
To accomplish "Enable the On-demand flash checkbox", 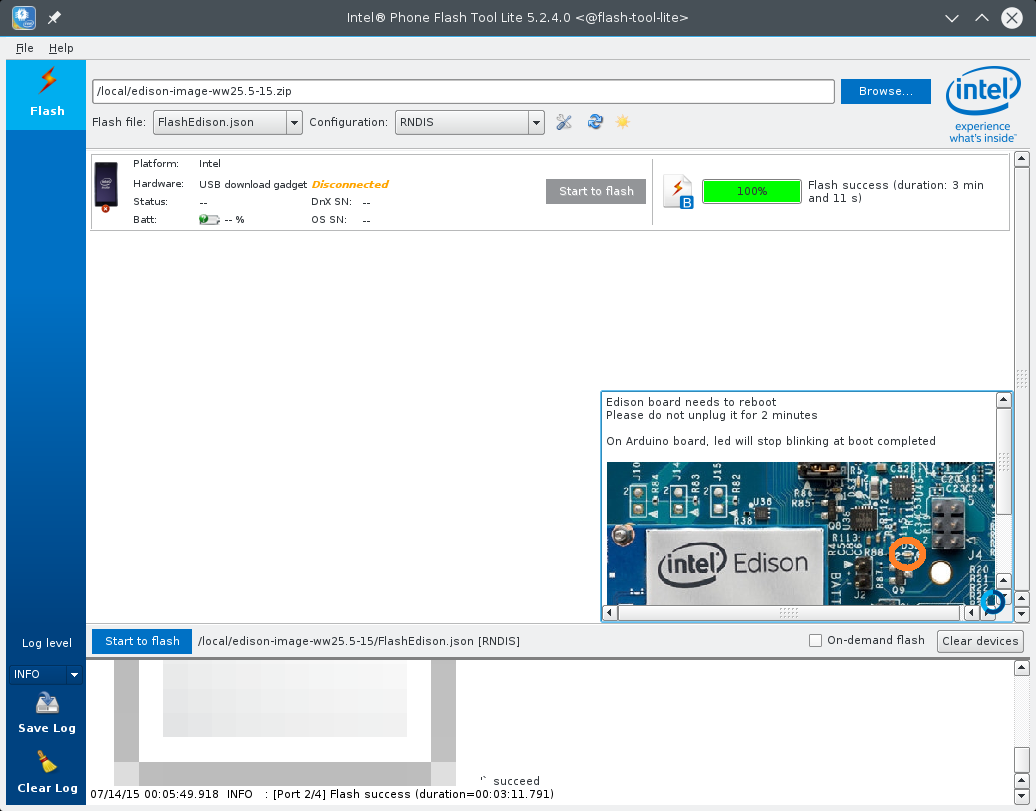I will [816, 640].
